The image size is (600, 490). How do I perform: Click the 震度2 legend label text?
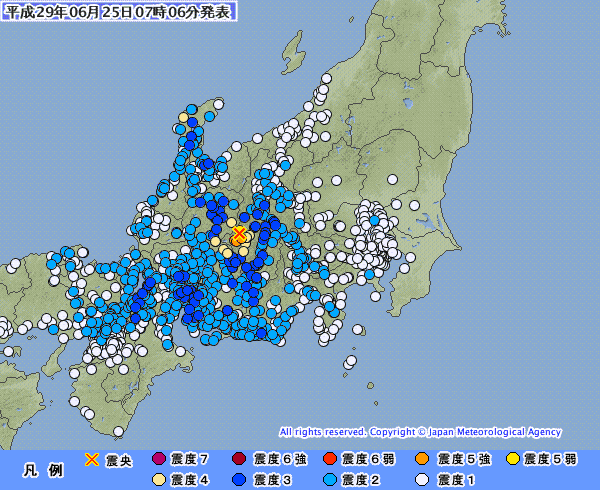(360, 480)
